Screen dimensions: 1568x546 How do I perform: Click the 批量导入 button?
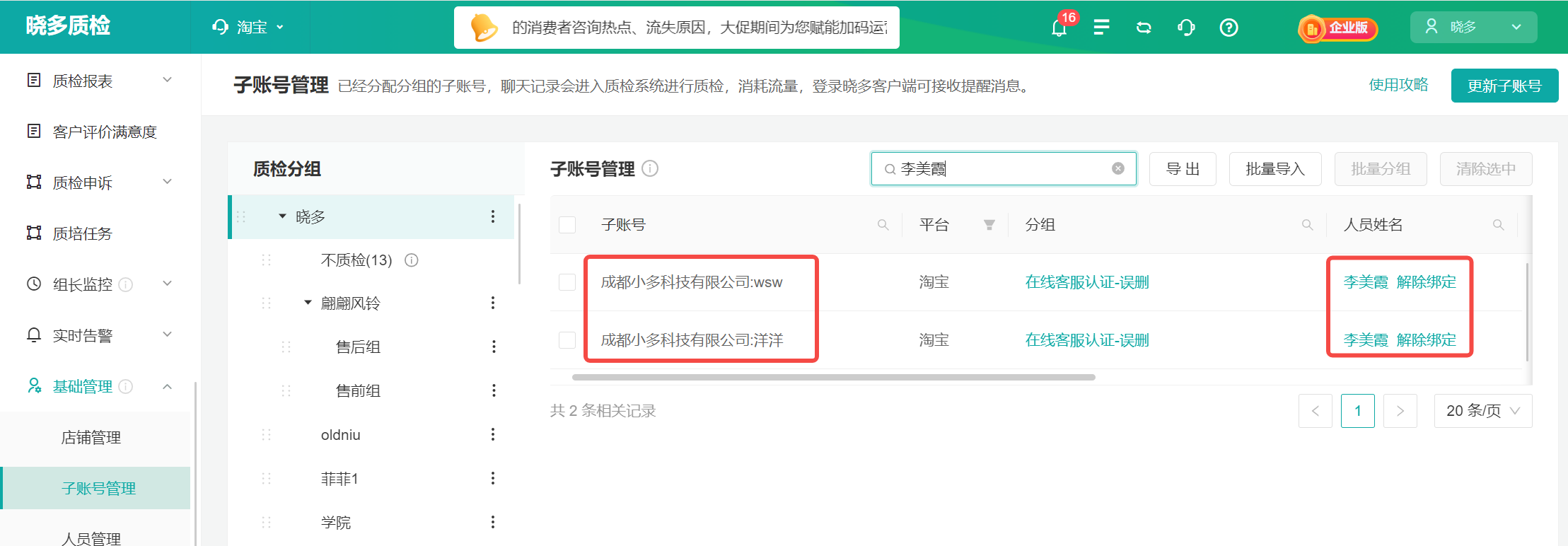(x=1275, y=169)
